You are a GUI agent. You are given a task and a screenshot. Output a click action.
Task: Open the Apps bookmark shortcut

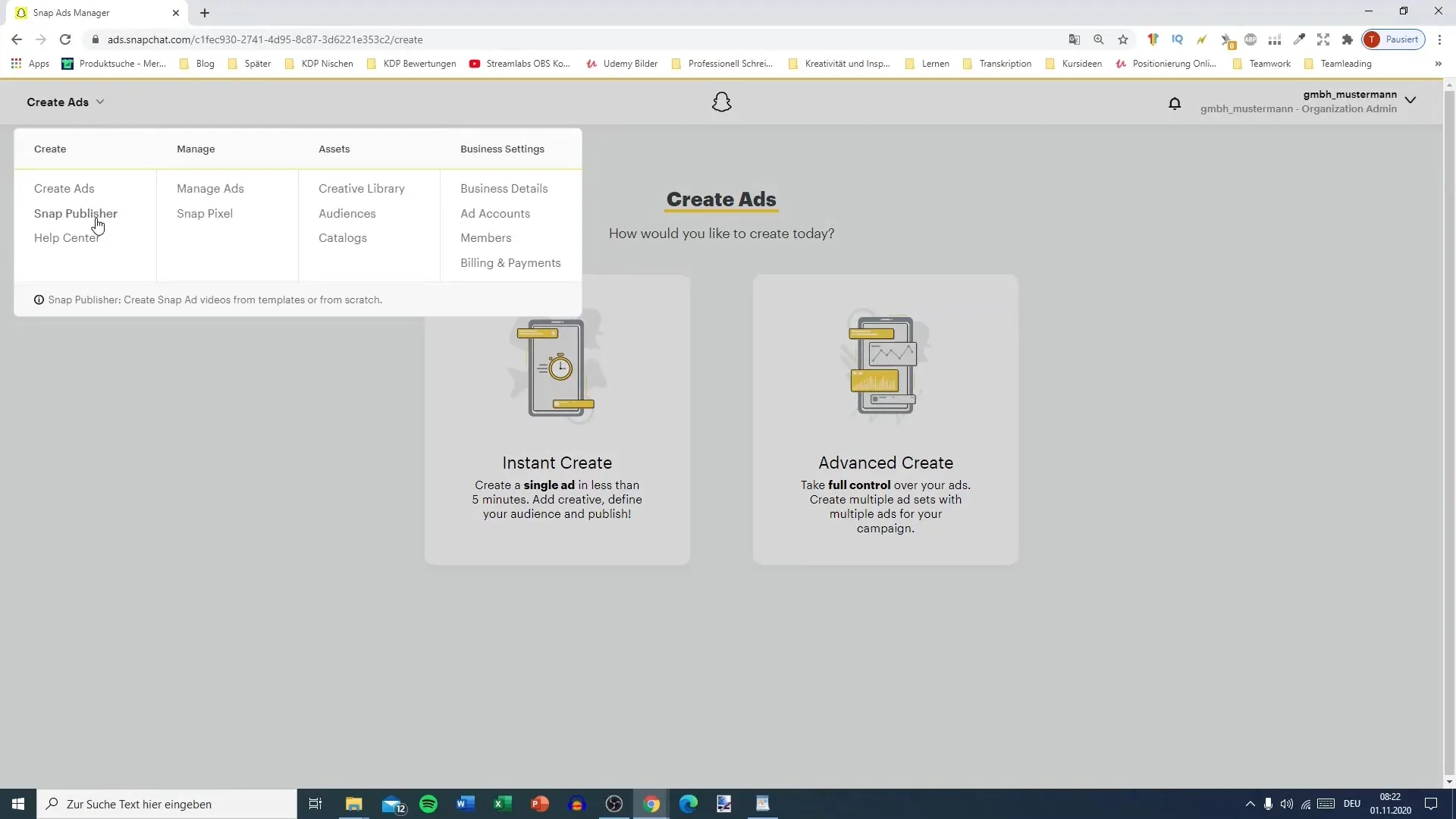coord(30,64)
